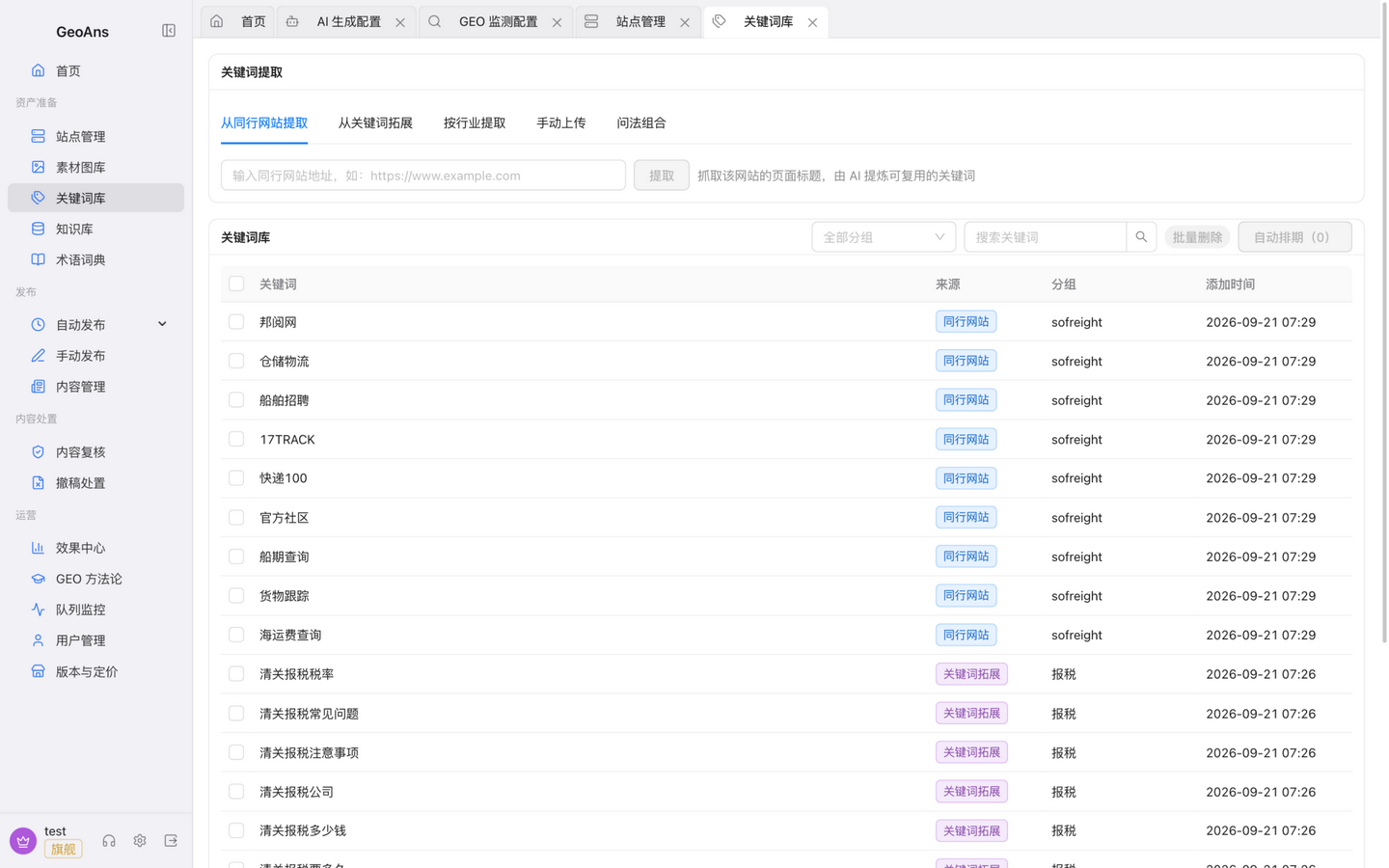The image size is (1389, 868).
Task: Click the 自动排期（0） button
Action: pyautogui.click(x=1294, y=237)
